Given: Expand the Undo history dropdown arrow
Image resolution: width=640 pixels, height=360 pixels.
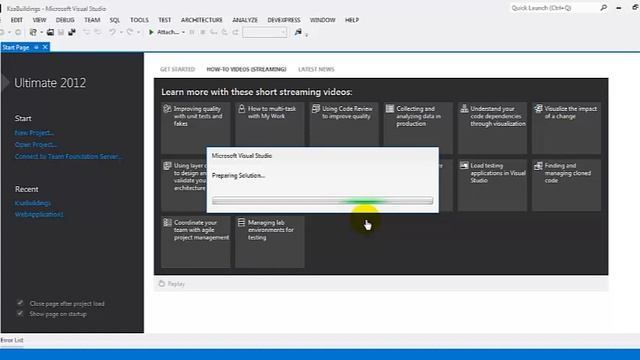Looking at the screenshot, I should [x=120, y=32].
